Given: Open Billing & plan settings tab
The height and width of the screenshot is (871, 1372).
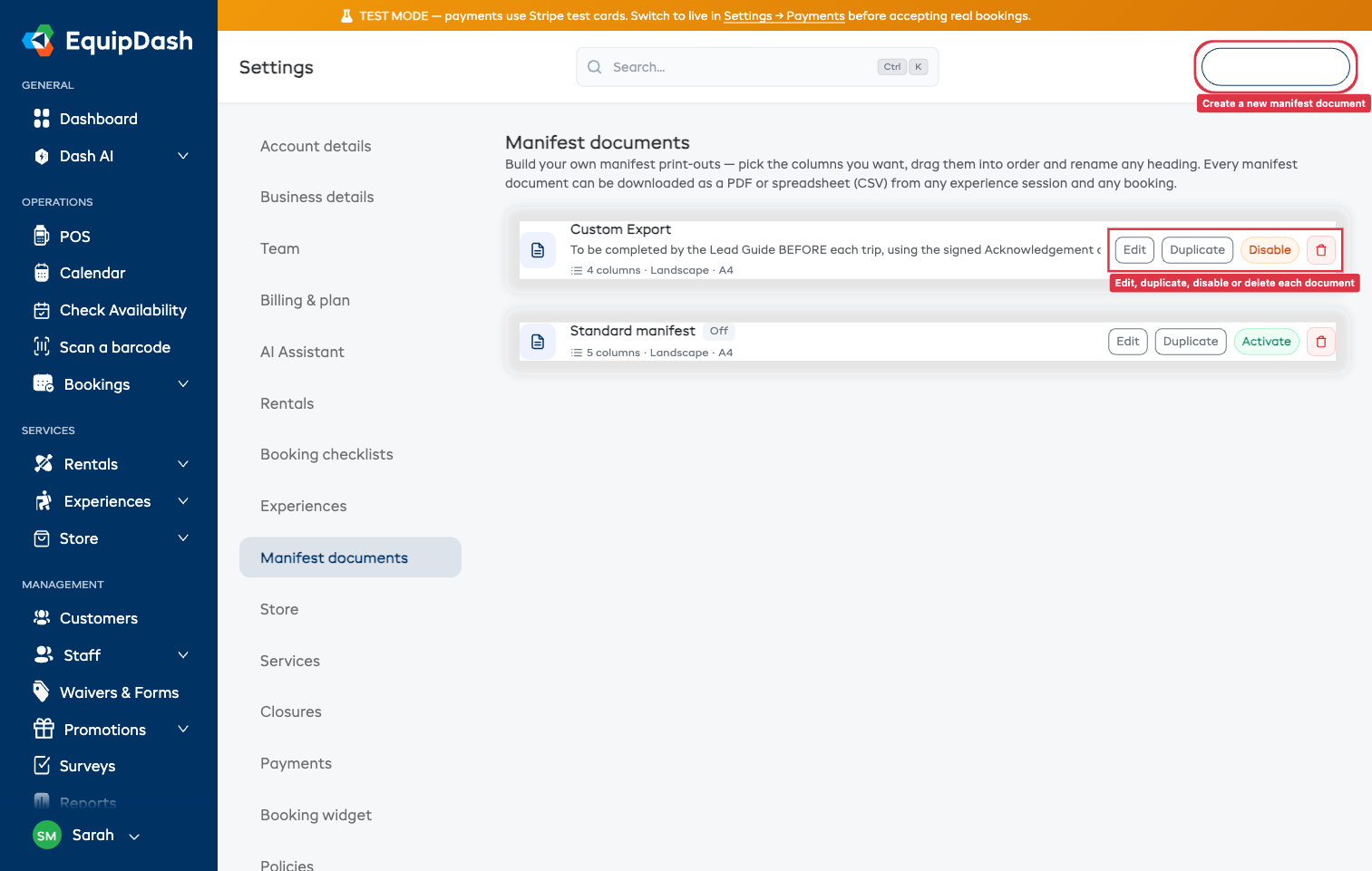Looking at the screenshot, I should pos(350,300).
